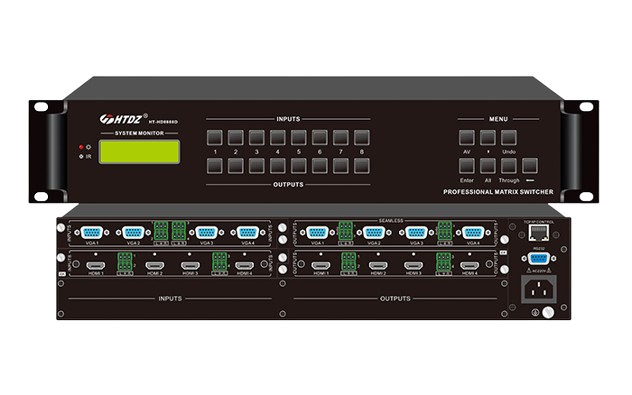Select the OUTPUTS VGA 1 port
The image size is (632, 395).
317,233
